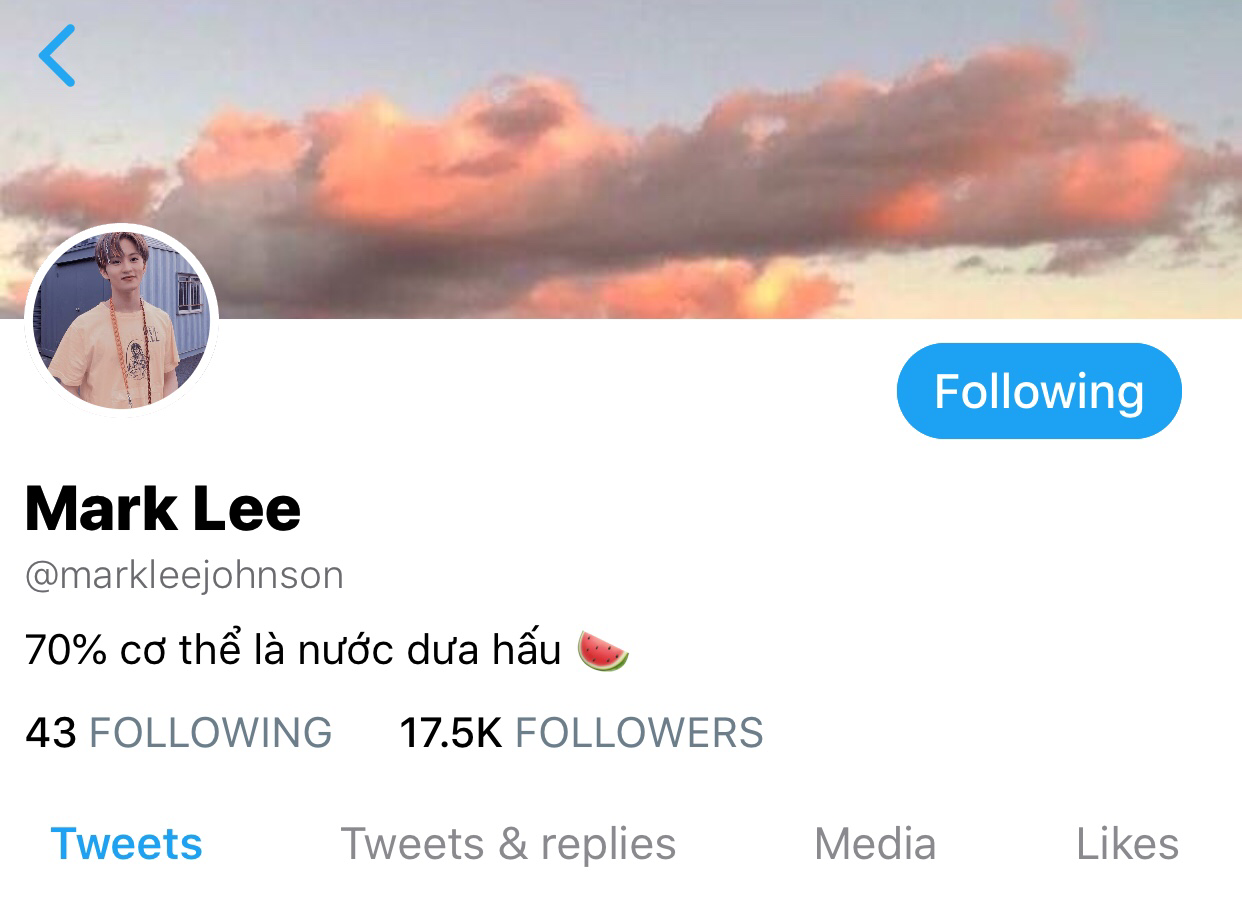
Task: Open Mark Lee's profile picture
Action: (x=122, y=319)
